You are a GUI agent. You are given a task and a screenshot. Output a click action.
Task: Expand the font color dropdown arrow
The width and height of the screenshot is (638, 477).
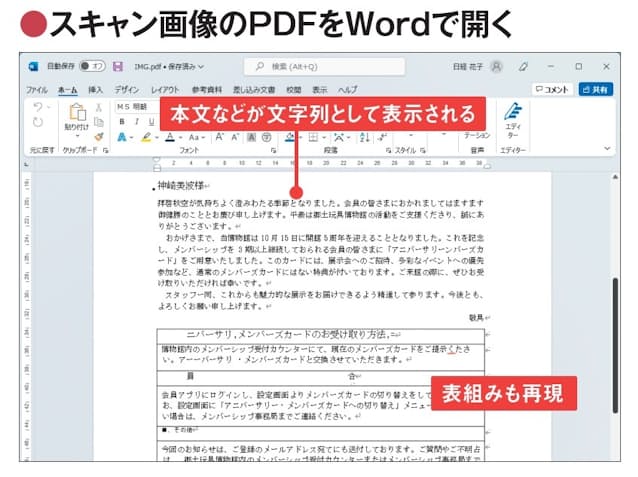pyautogui.click(x=180, y=138)
